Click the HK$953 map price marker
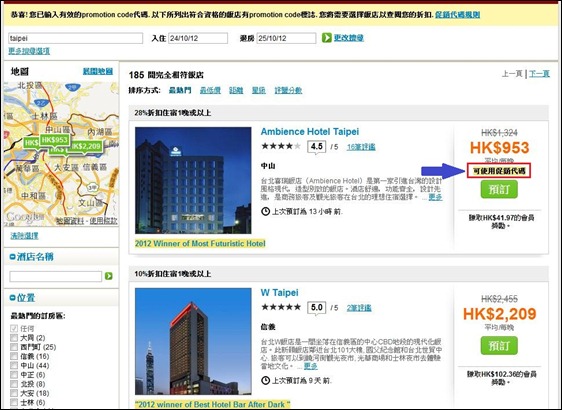This screenshot has width=562, height=410. (x=54, y=140)
